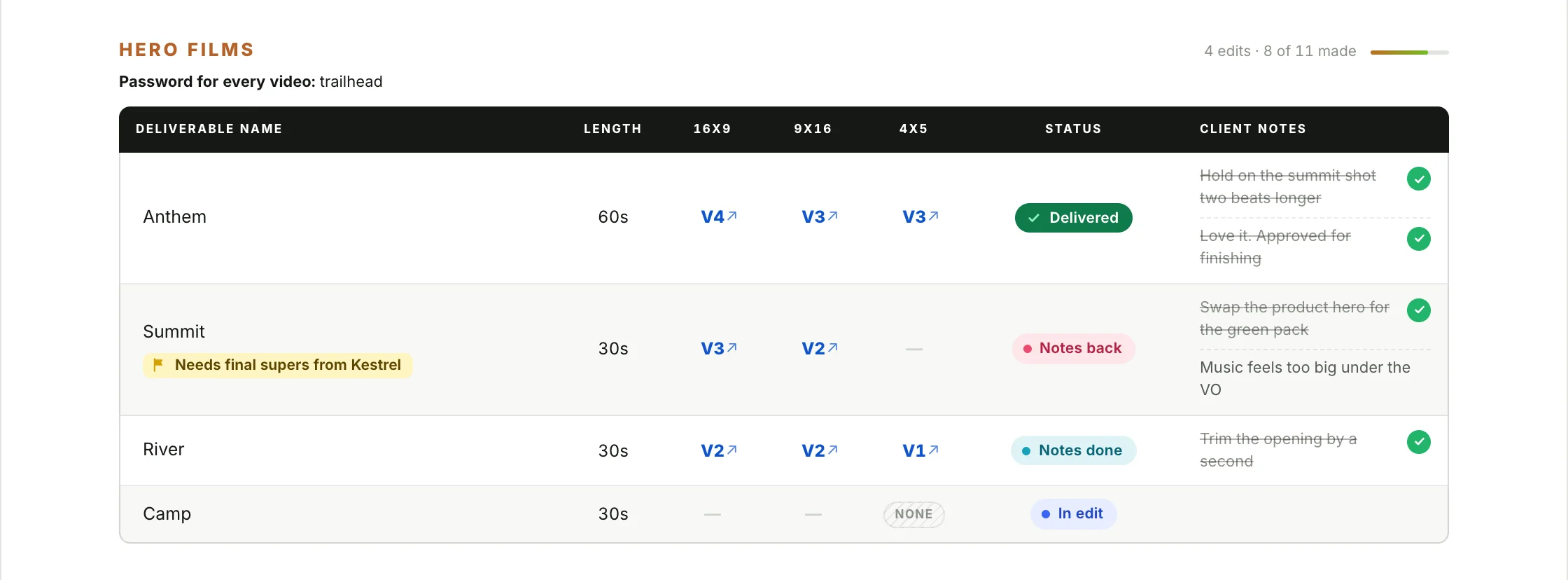The height and width of the screenshot is (580, 1568).
Task: Click the Deliverable Name column header
Action: coord(209,129)
